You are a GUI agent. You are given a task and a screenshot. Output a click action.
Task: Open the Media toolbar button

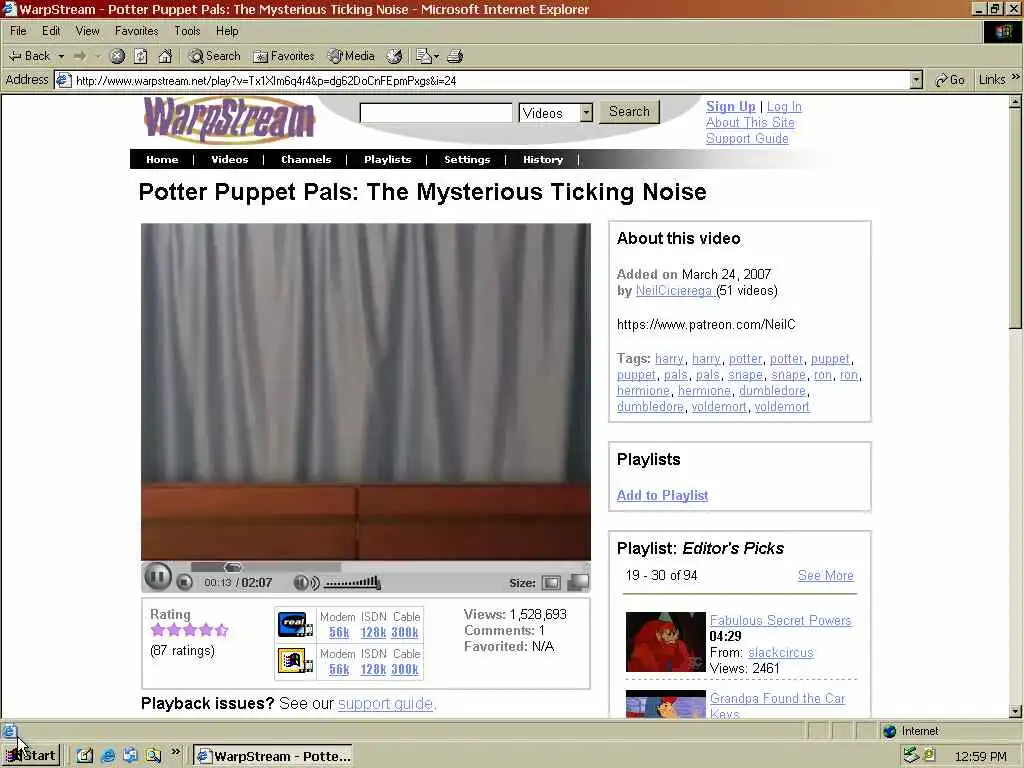(x=351, y=56)
